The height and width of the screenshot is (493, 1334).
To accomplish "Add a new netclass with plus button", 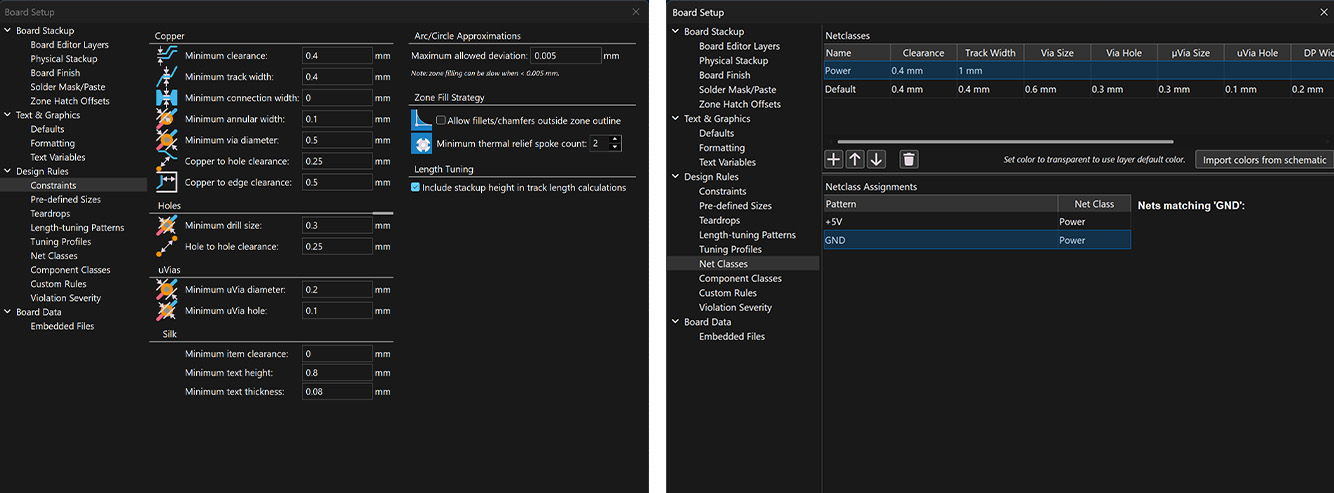I will [x=833, y=159].
